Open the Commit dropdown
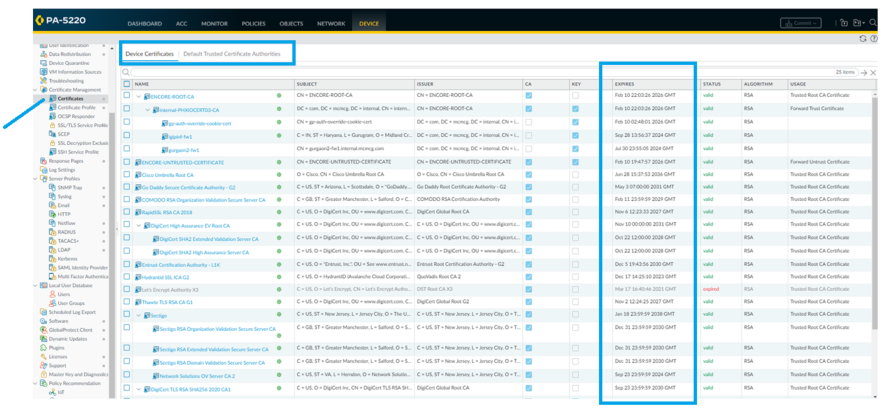The width and height of the screenshot is (896, 417). coord(801,23)
